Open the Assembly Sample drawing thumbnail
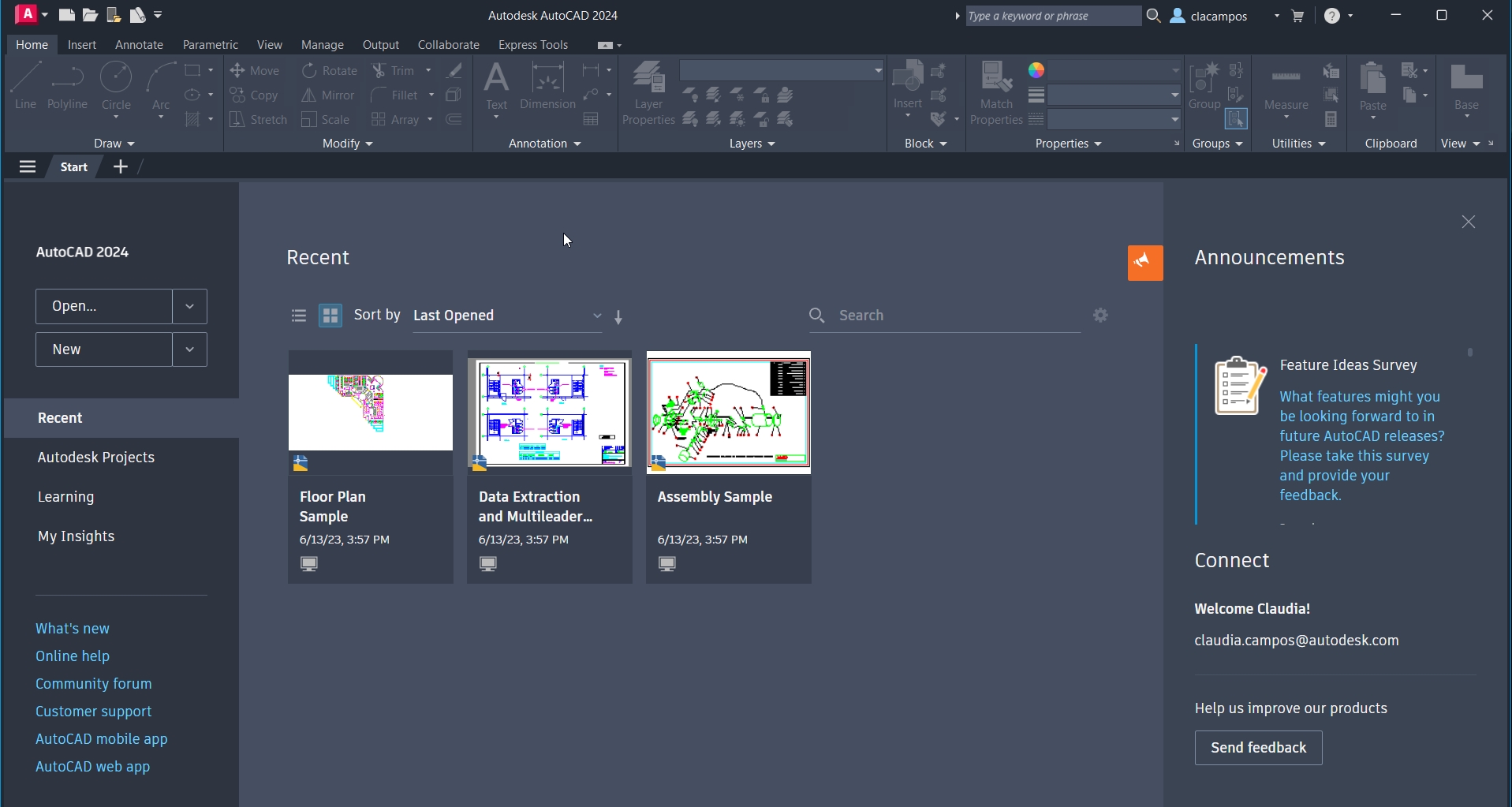Viewport: 1512px width, 807px height. 727,413
